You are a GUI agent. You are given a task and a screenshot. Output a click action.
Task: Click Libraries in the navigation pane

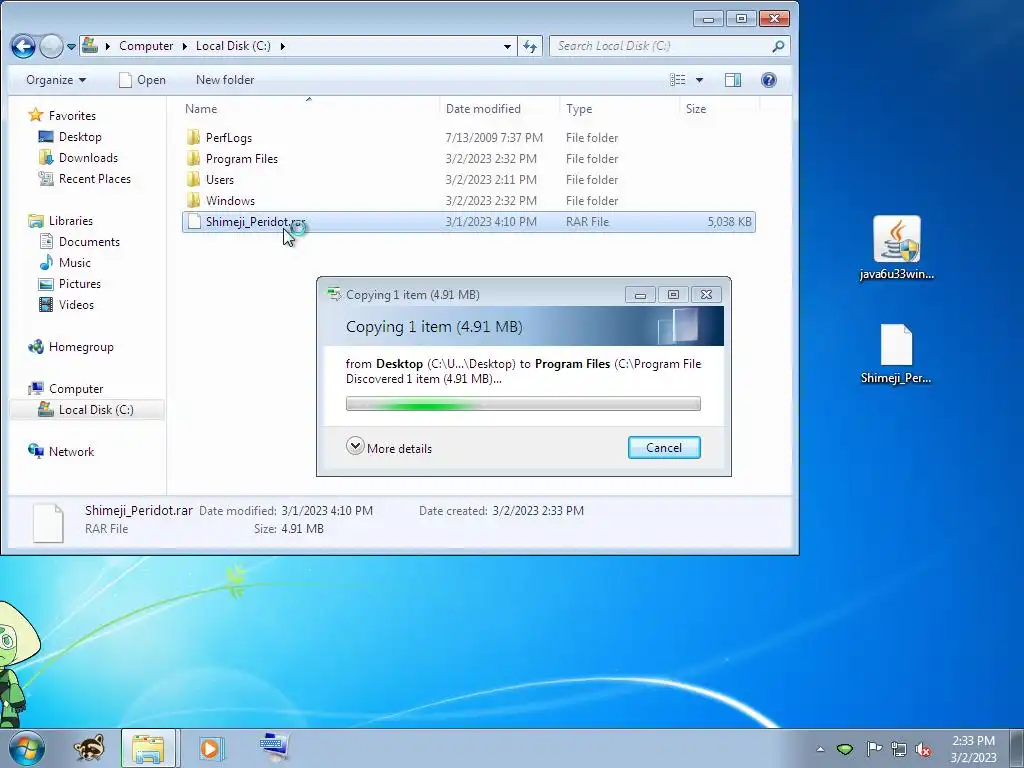tap(61, 221)
